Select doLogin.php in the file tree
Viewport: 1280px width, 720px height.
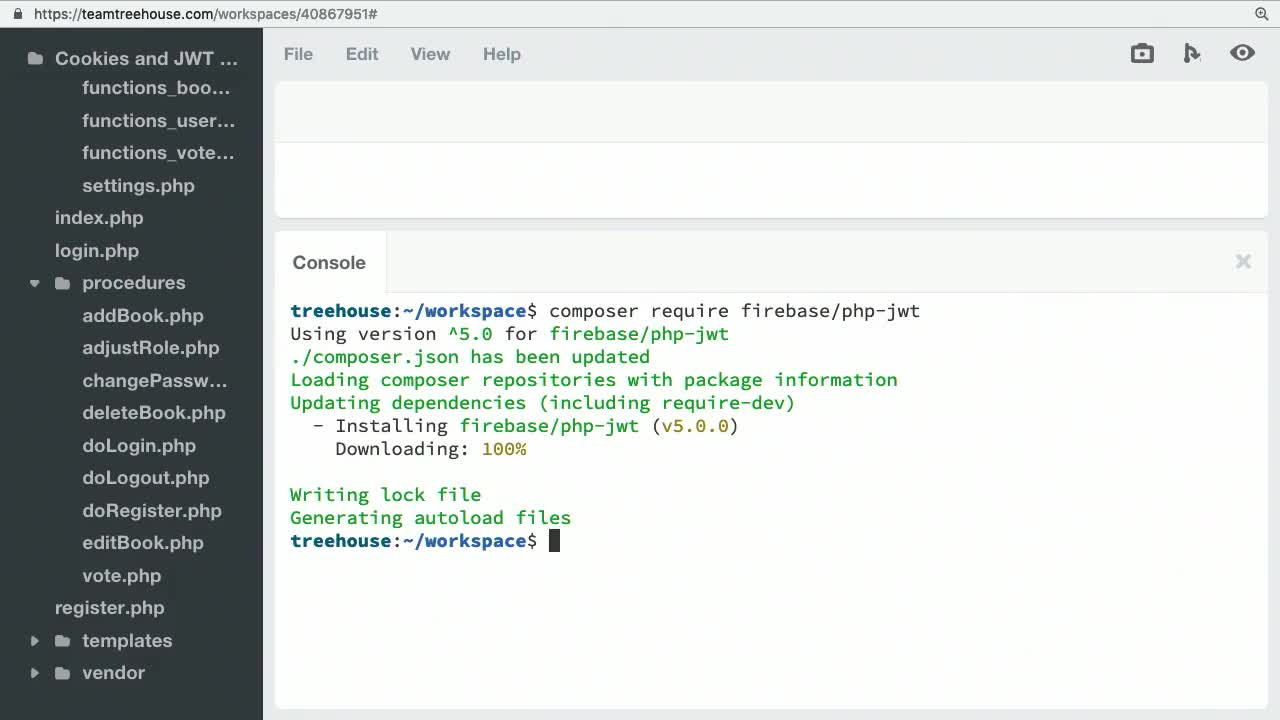tap(139, 446)
